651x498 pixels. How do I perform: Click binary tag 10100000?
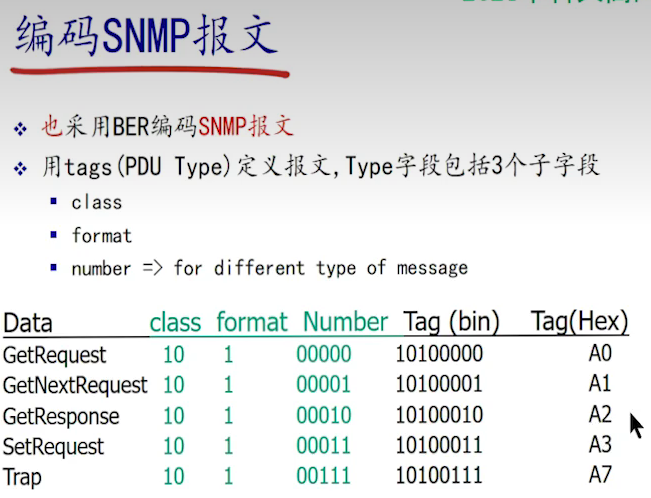tap(439, 354)
